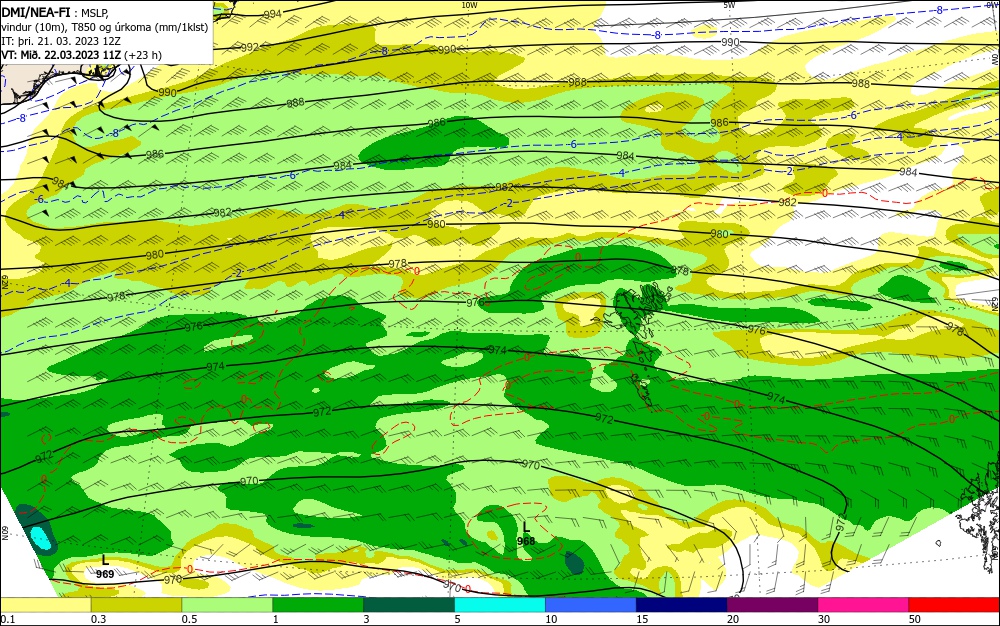
Task: Pick the cyan 5–10 legend swatch
Action: pyautogui.click(x=499, y=605)
